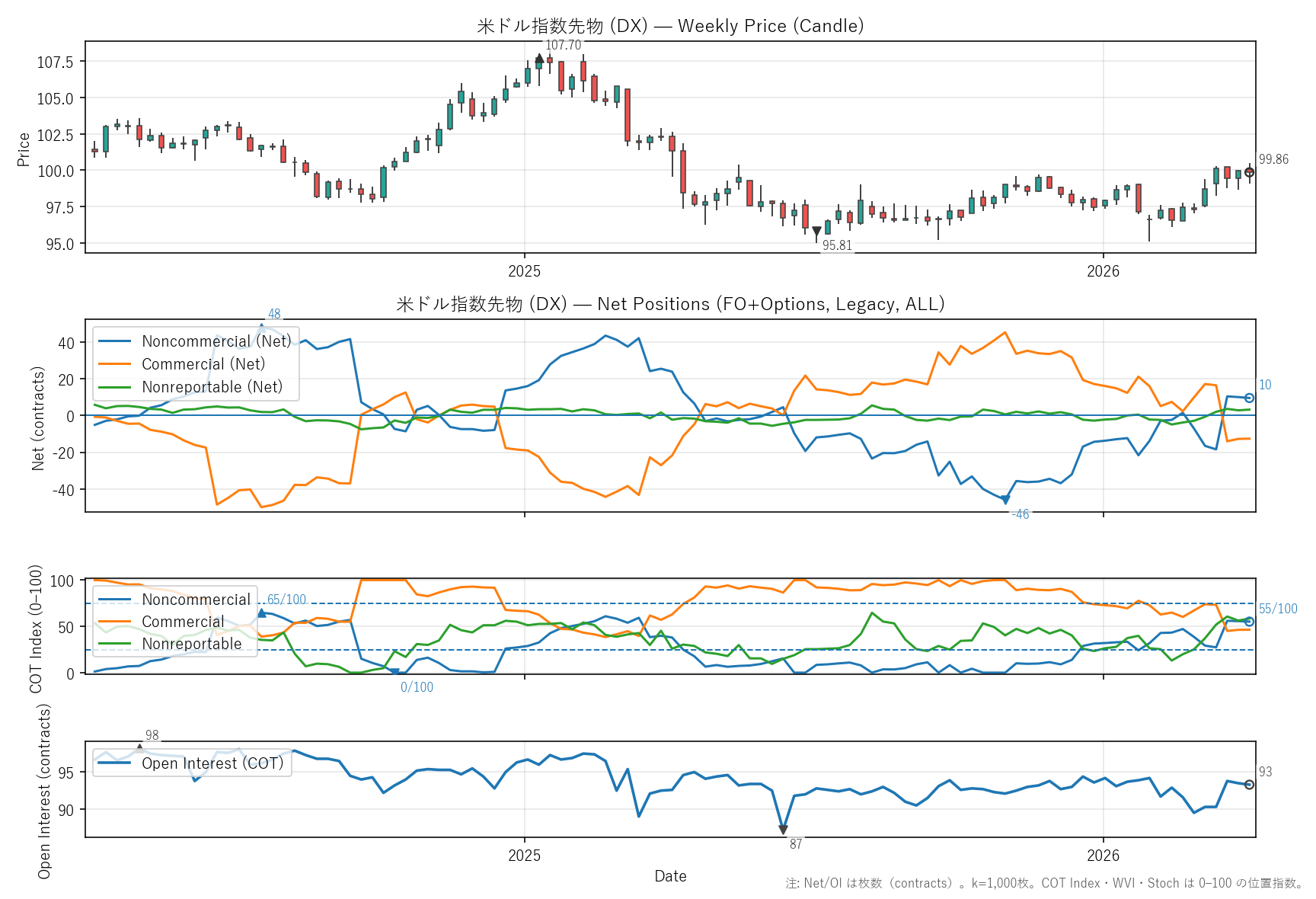Click the Noncommercial net low marker labeled -46
The image size is (1316, 899).
[x=1005, y=501]
